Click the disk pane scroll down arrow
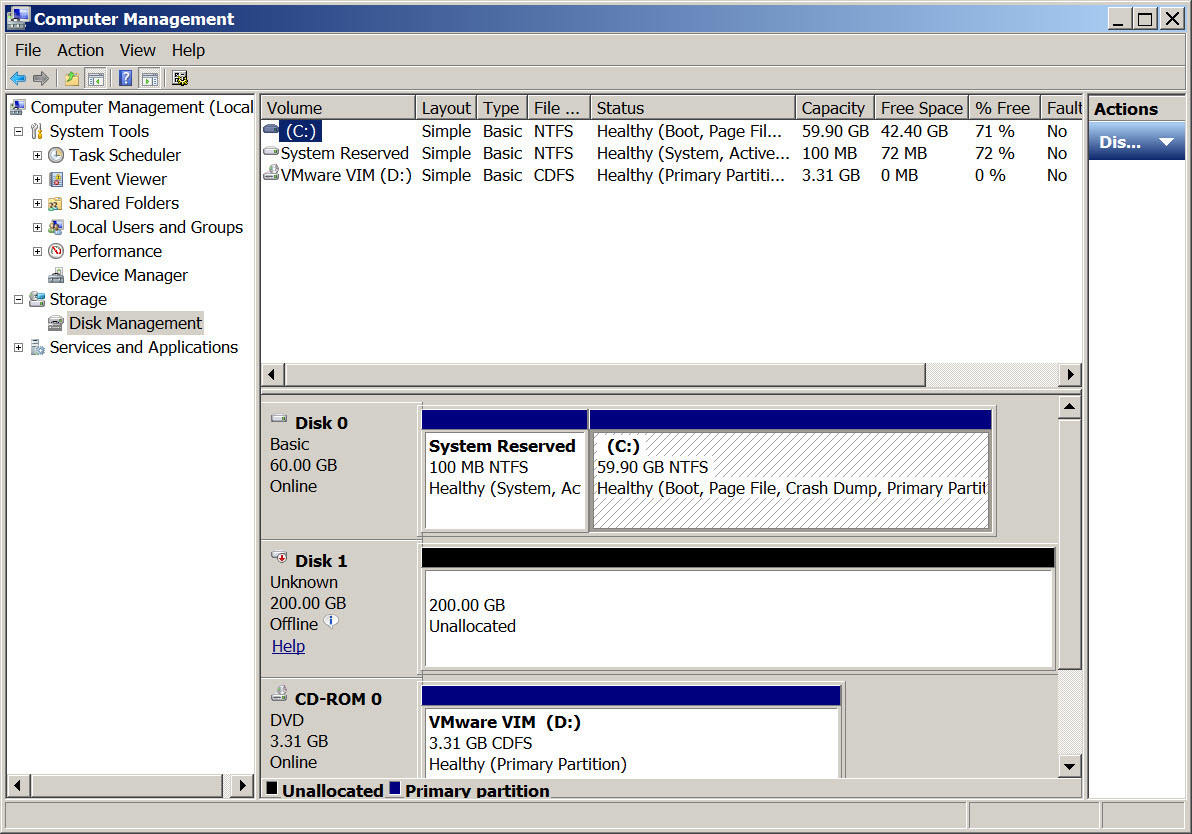 coord(1069,766)
